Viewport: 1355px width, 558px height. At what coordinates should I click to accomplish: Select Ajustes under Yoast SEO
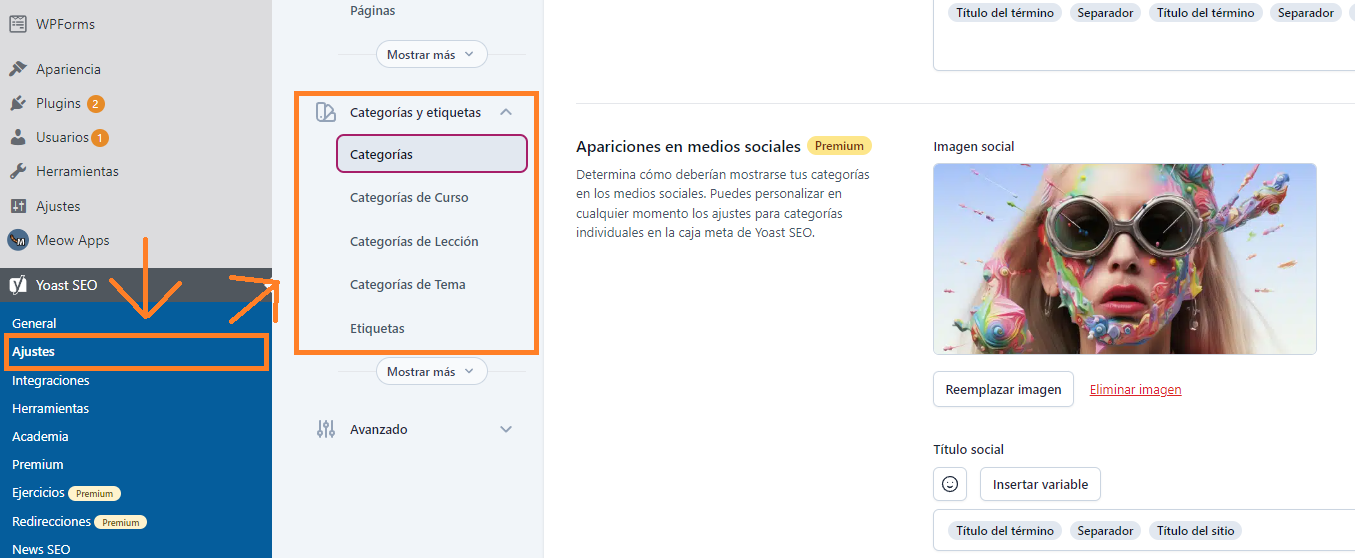tap(136, 352)
